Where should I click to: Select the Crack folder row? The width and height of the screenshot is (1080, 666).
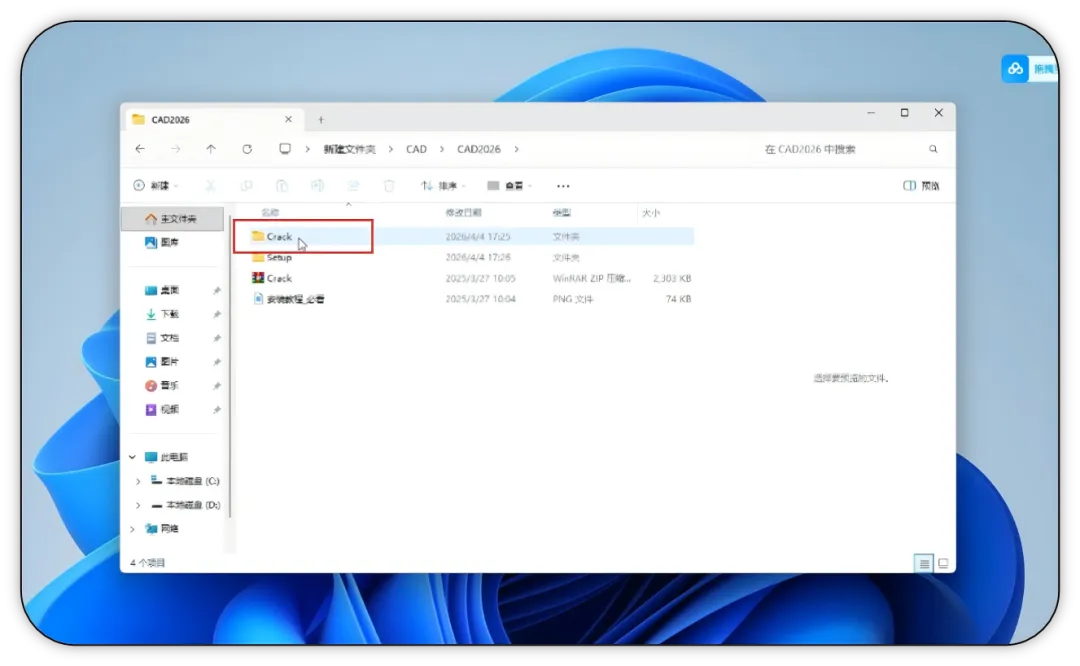472,236
